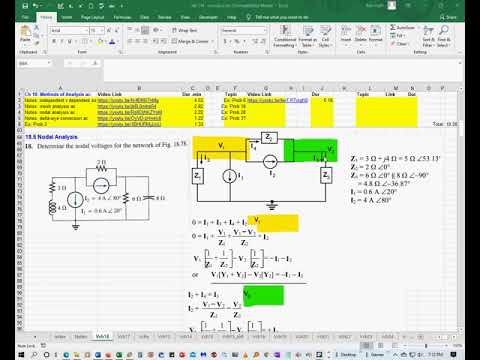Open the Name Box dropdown arrow
The image size is (480, 360).
(x=49, y=63)
